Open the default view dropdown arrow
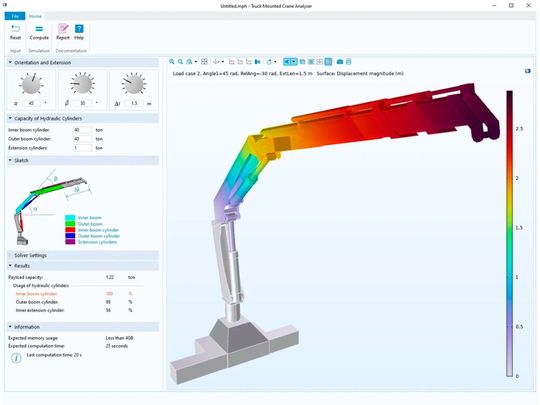The width and height of the screenshot is (540, 405). (x=222, y=62)
